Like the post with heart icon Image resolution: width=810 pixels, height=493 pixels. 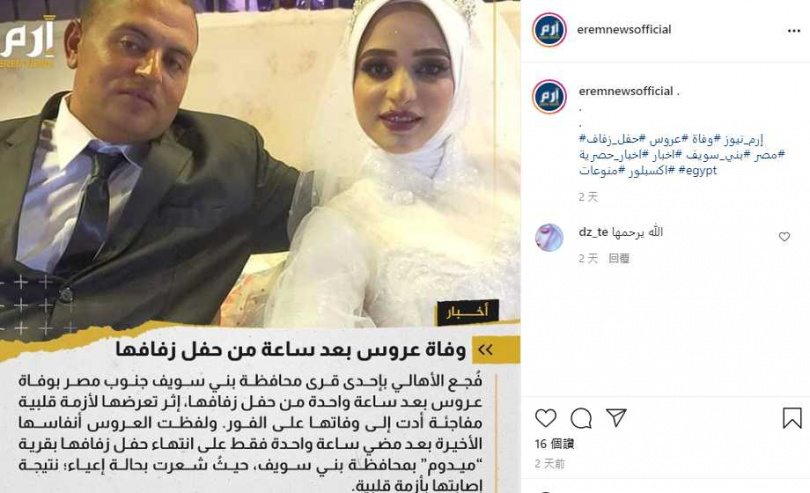click(546, 418)
